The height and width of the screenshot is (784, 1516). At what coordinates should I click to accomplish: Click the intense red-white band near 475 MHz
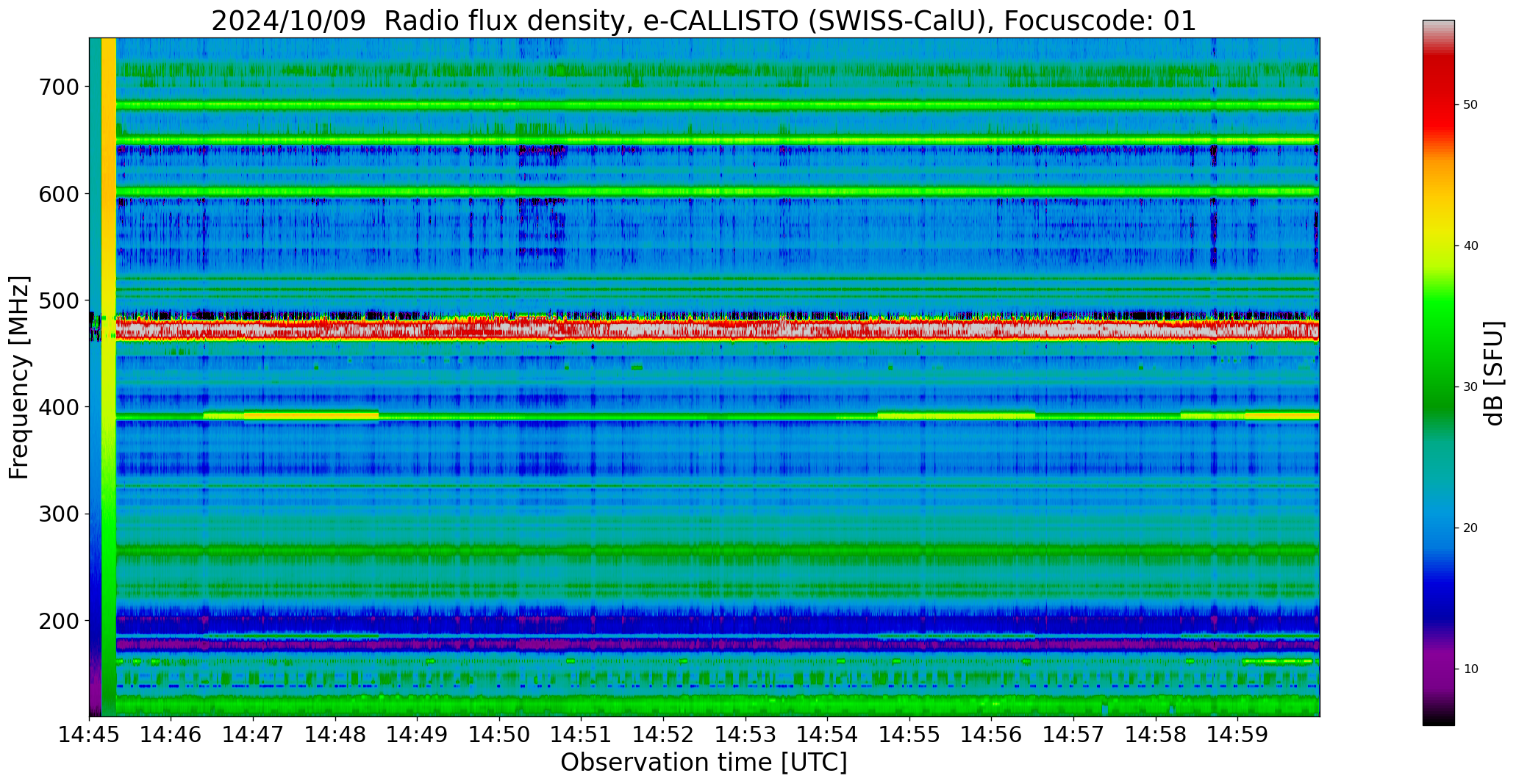pyautogui.click(x=718, y=329)
